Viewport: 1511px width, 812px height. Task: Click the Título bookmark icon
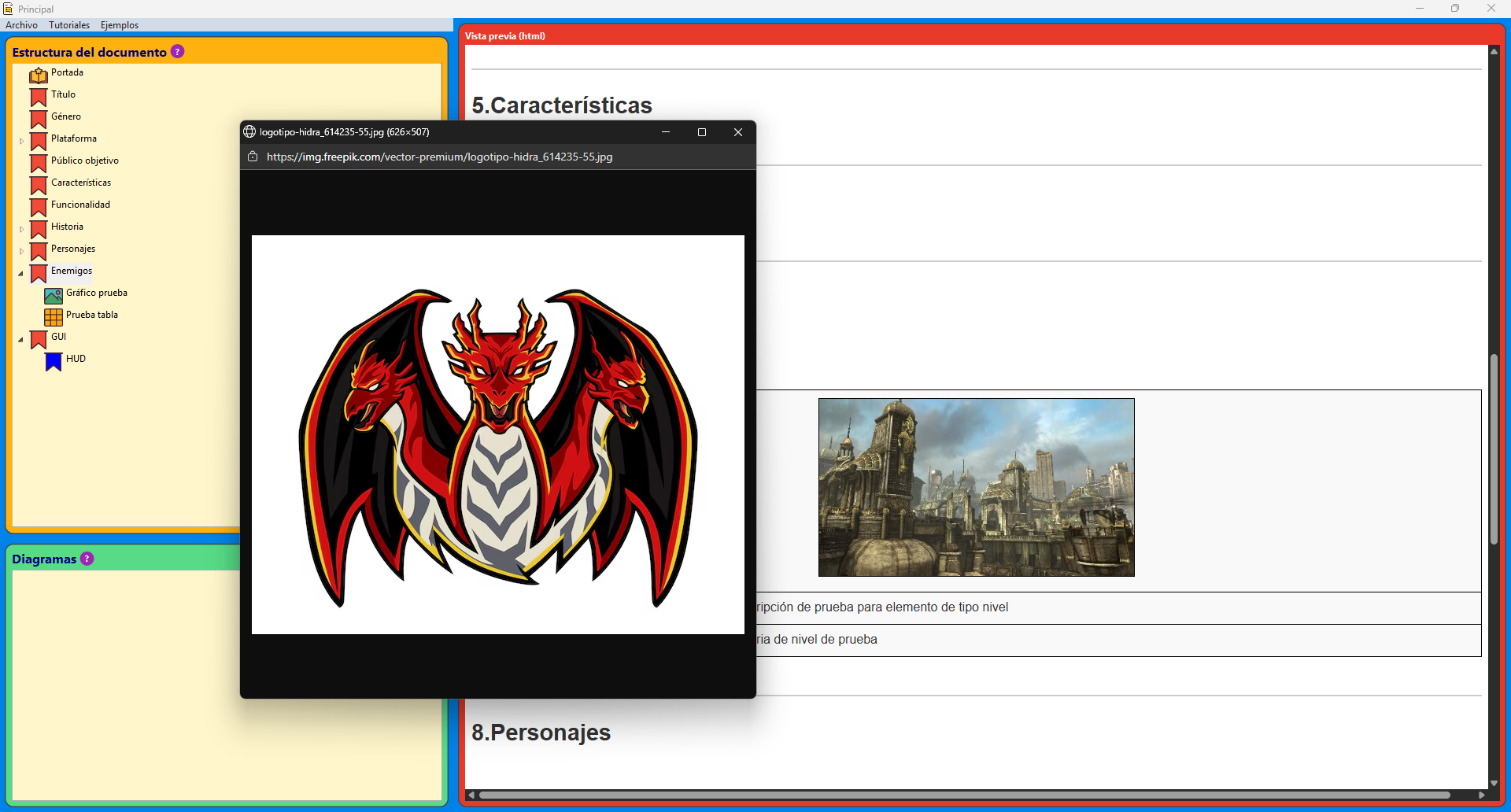(x=38, y=97)
